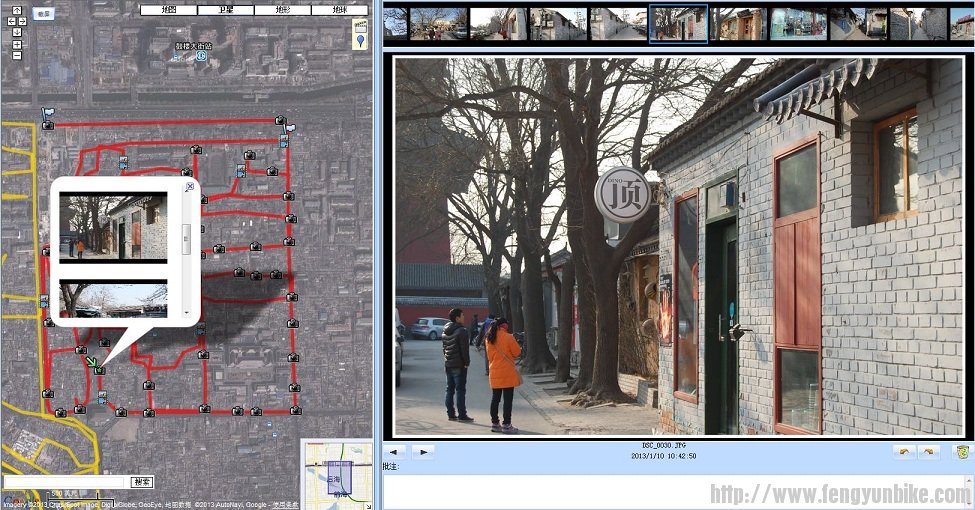Select the 地球 earth map type
Image resolution: width=975 pixels, height=510 pixels.
coord(339,10)
